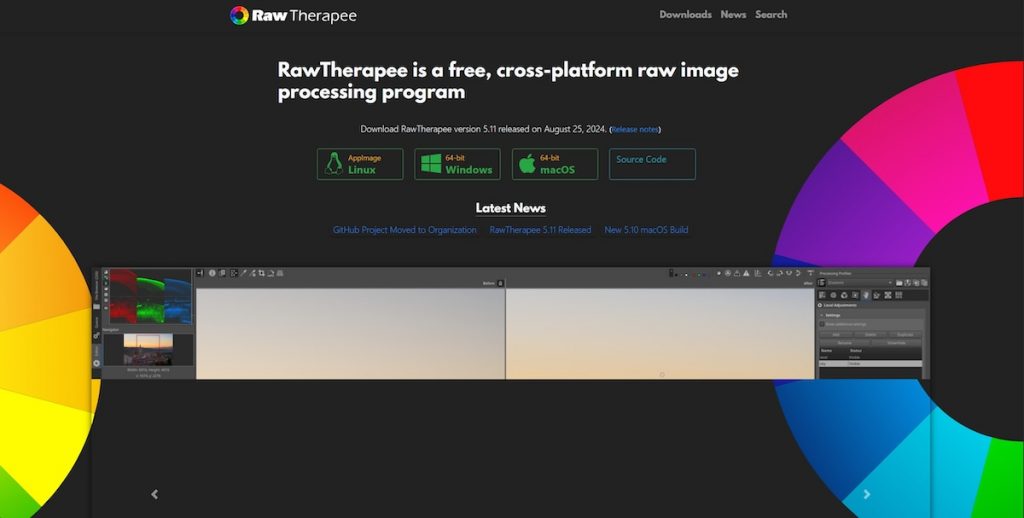The width and height of the screenshot is (1024, 518).
Task: Download the Linux AppImage
Action: (360, 164)
